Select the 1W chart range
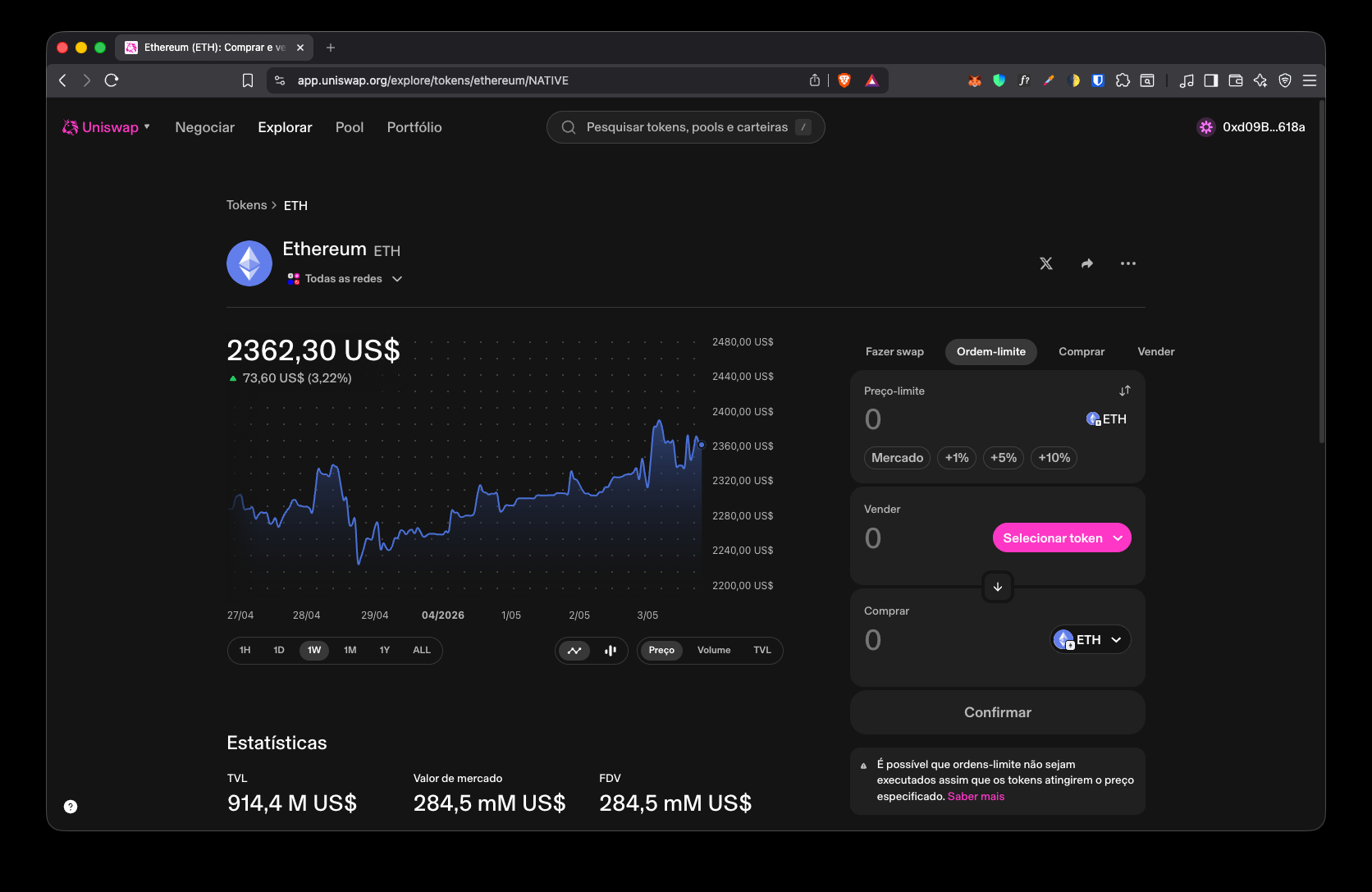Viewport: 1372px width, 892px height. 314,651
